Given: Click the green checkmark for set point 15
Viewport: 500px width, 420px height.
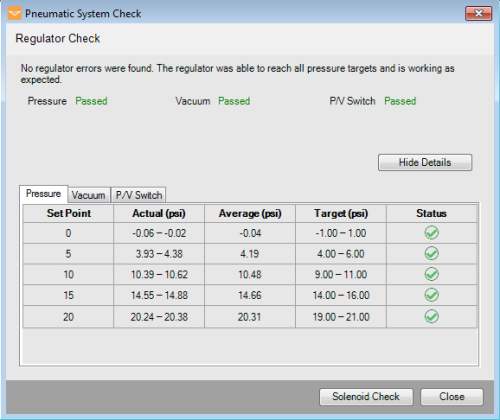Looking at the screenshot, I should coord(432,295).
